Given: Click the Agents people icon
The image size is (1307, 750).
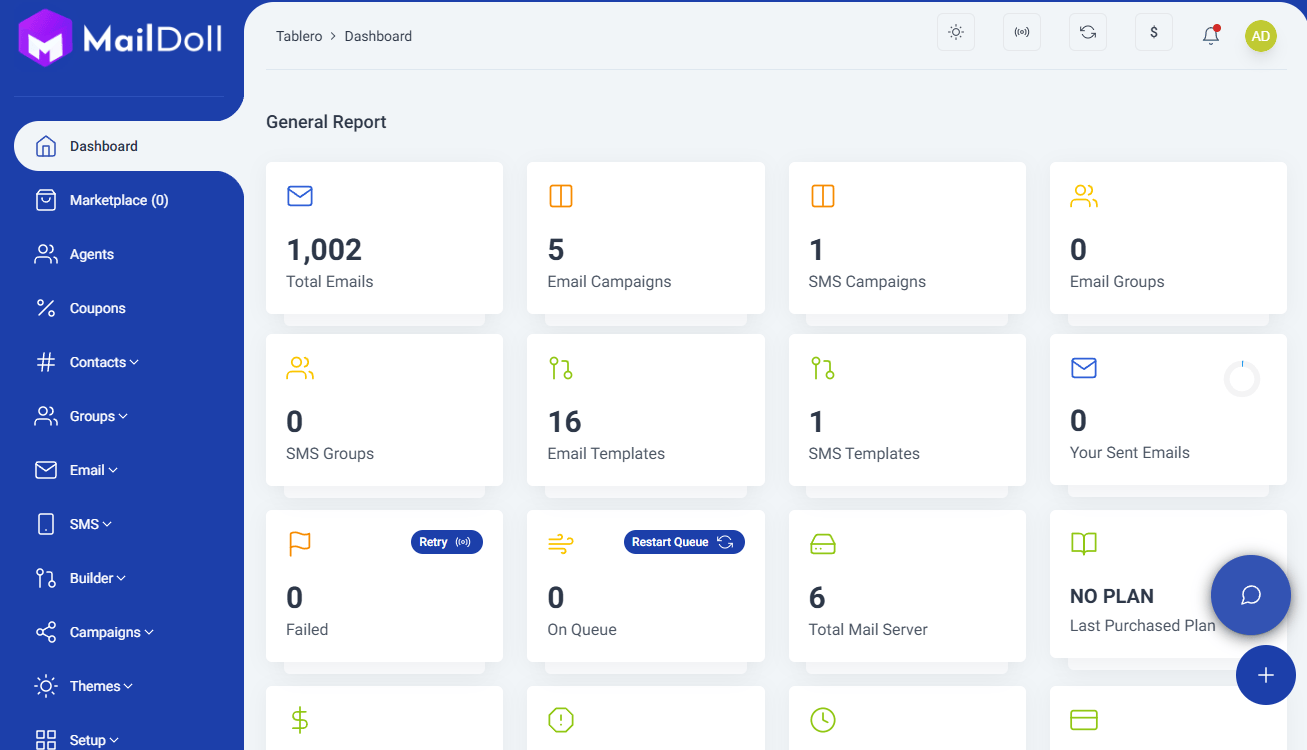Looking at the screenshot, I should coord(46,254).
